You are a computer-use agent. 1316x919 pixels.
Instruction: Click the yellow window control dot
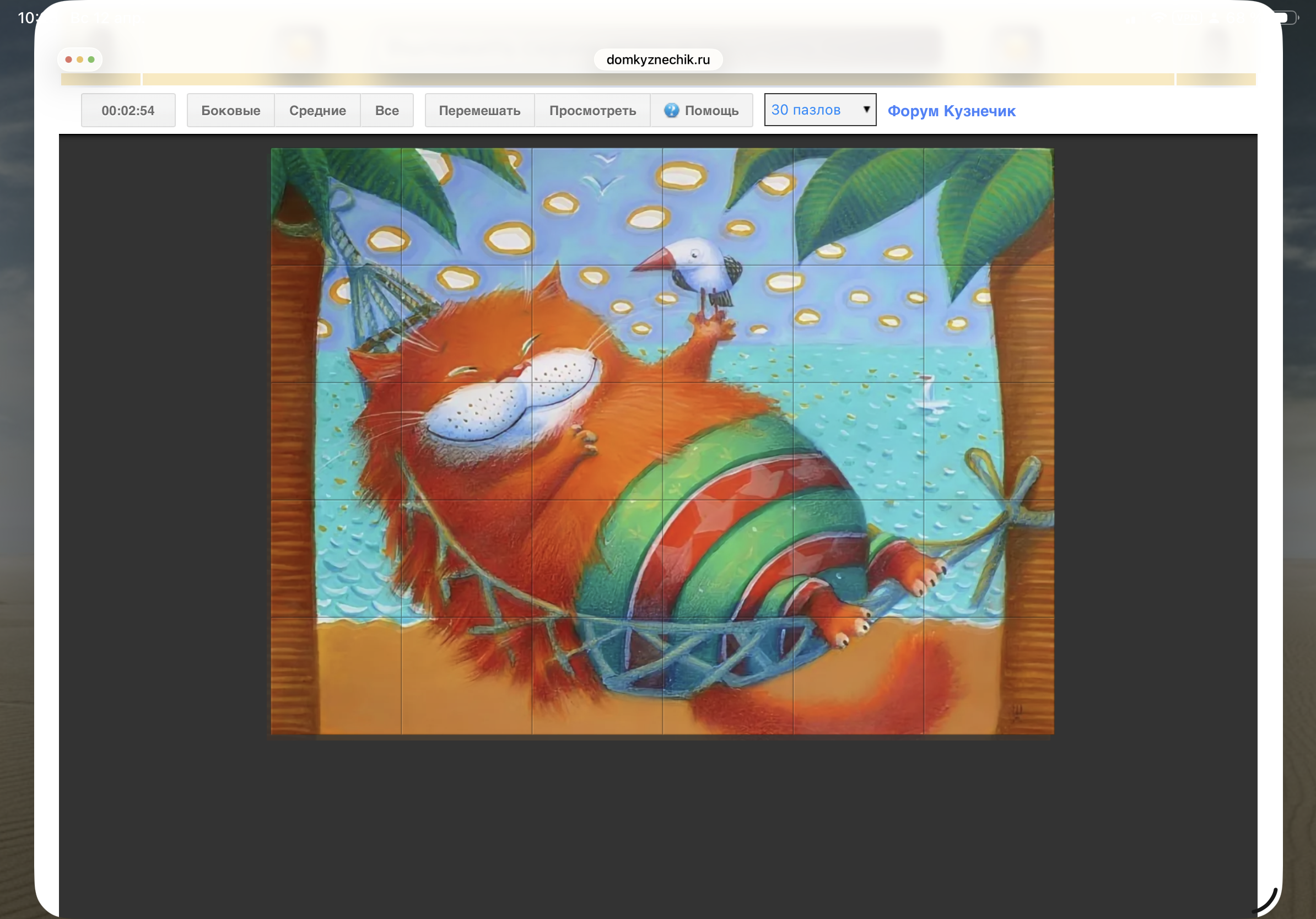pyautogui.click(x=80, y=60)
